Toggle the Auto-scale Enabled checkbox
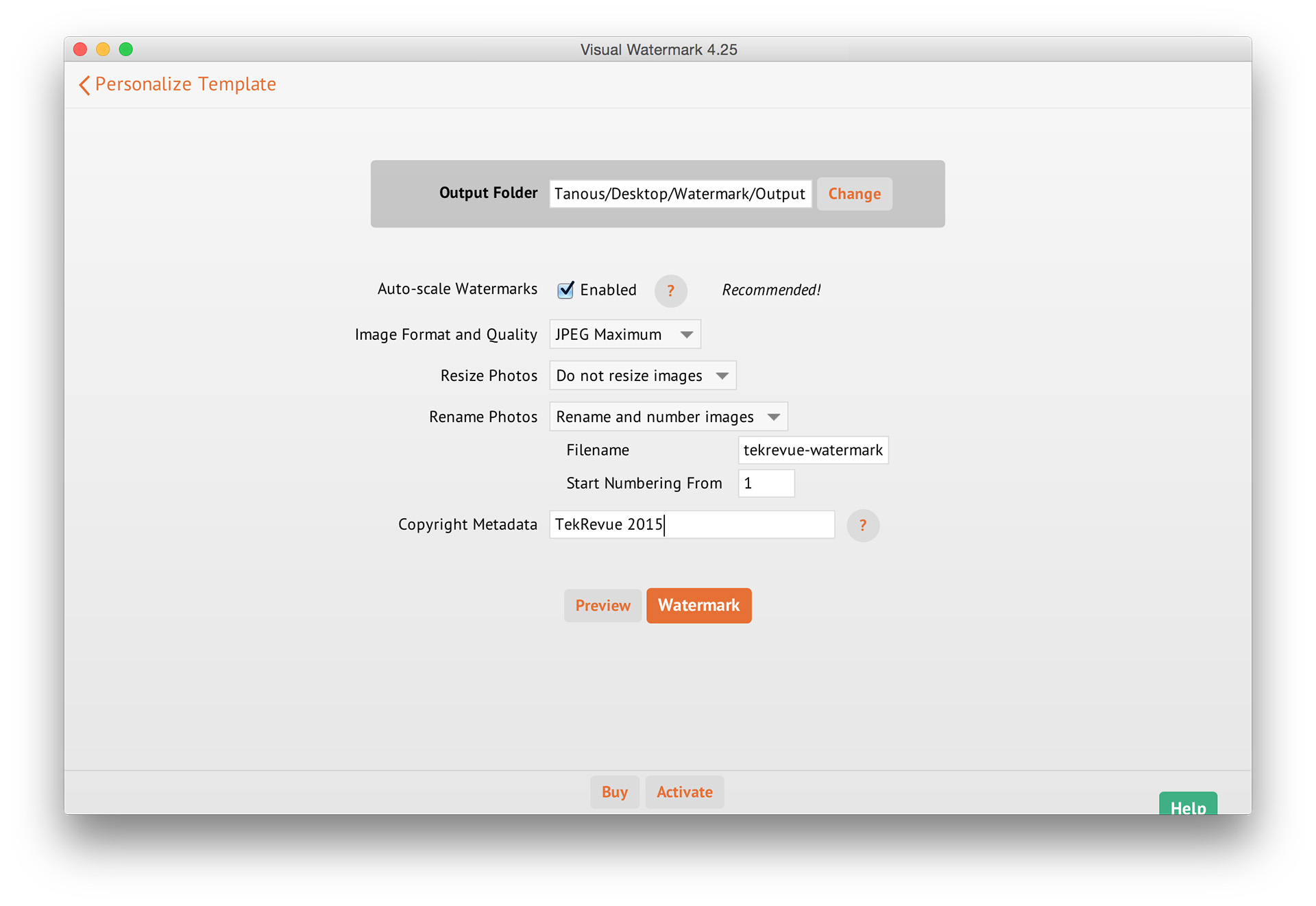This screenshot has width=1316, height=906. tap(565, 290)
